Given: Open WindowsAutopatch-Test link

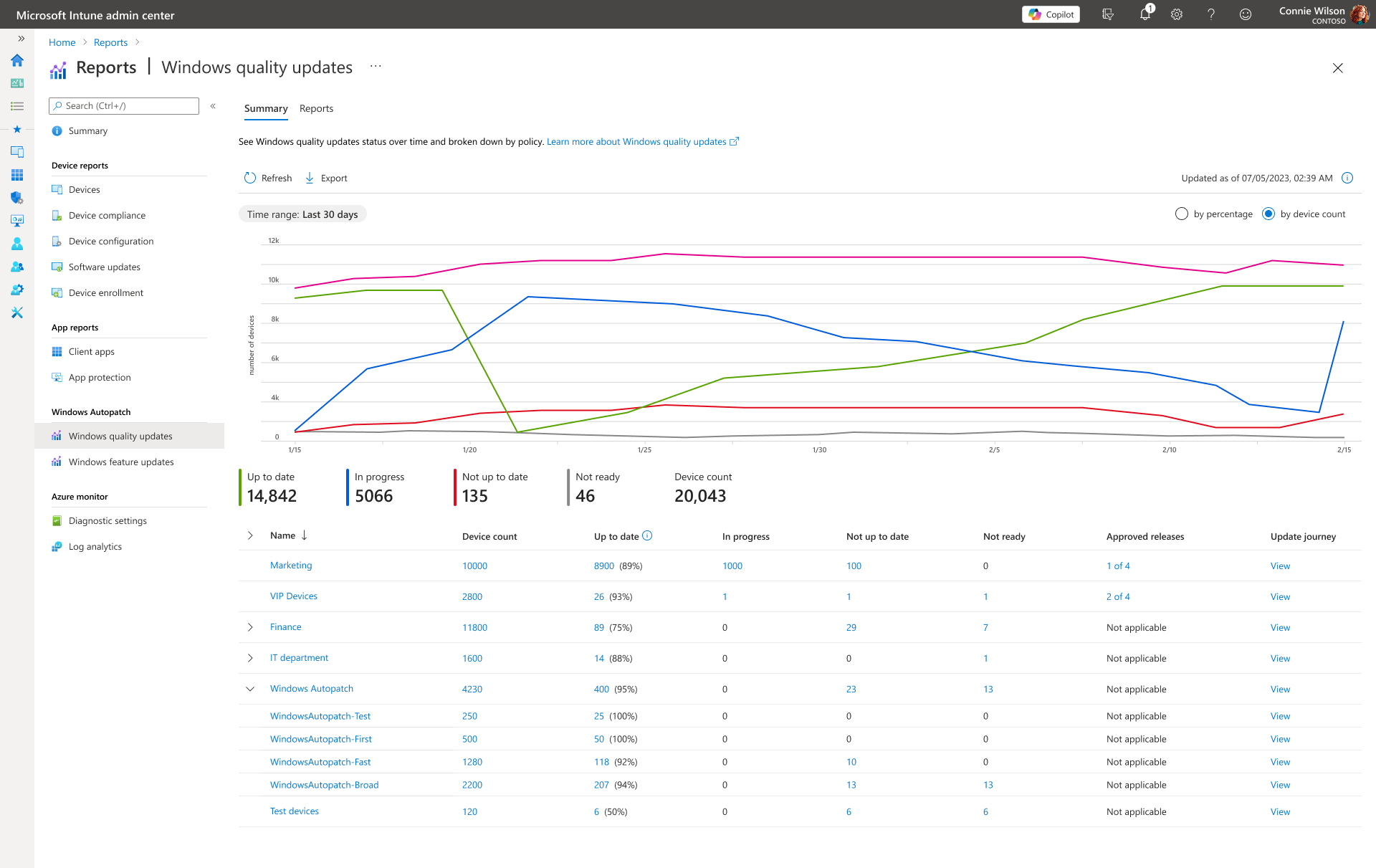Looking at the screenshot, I should (x=320, y=716).
